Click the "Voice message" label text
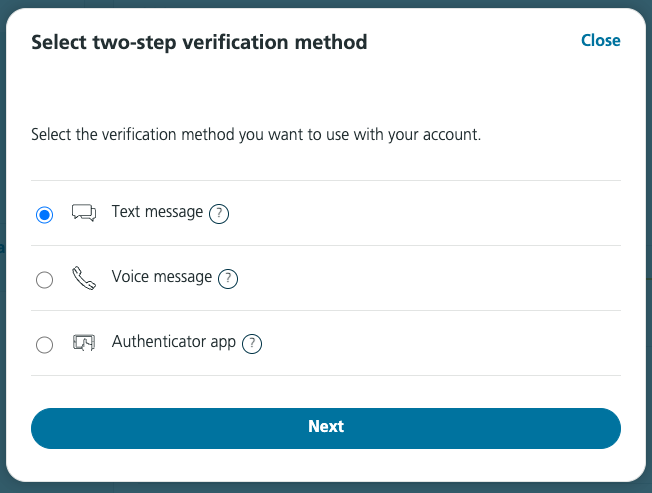652x493 pixels. point(162,276)
